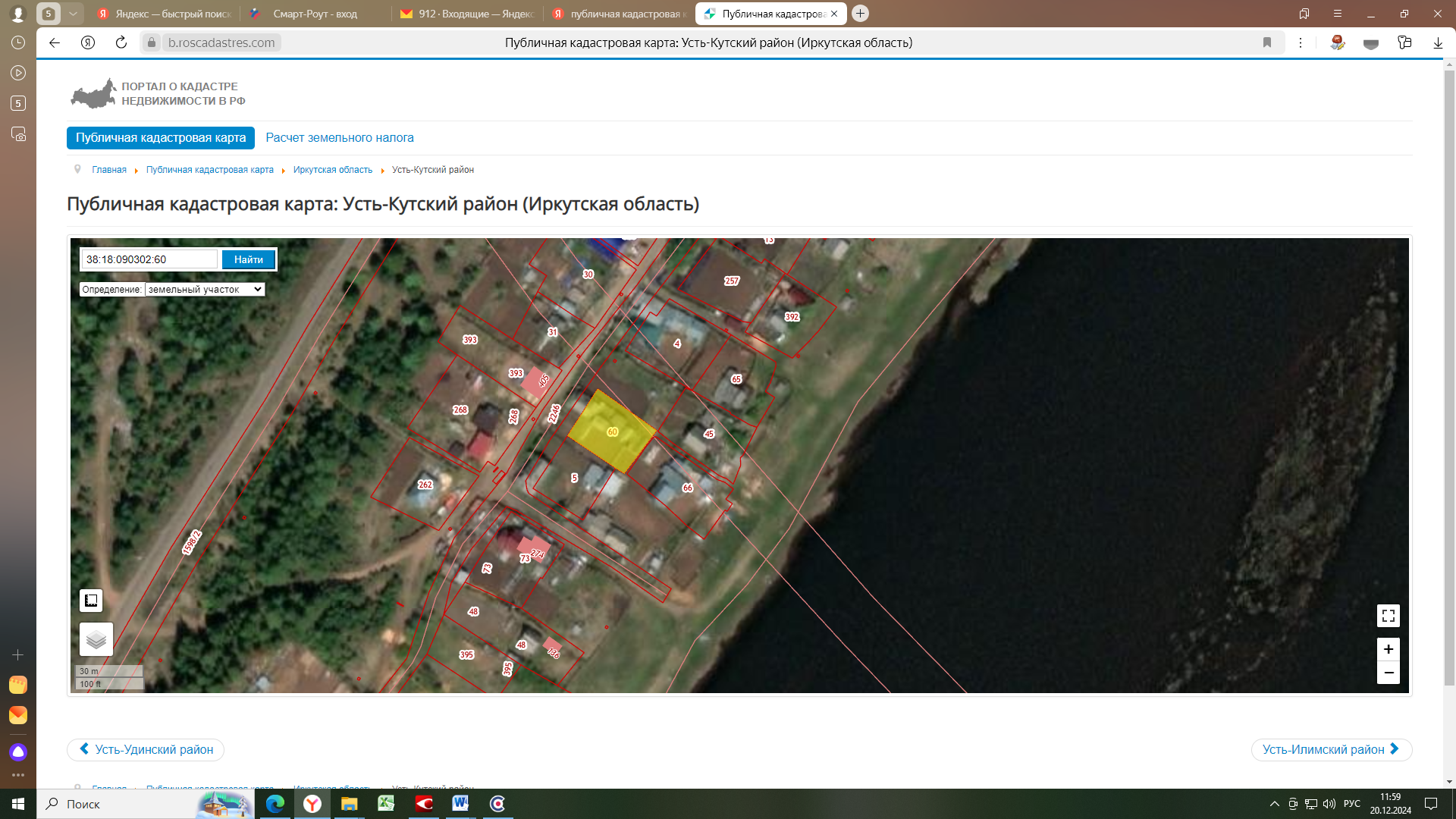Zoom out on the map with minus

tap(1388, 673)
